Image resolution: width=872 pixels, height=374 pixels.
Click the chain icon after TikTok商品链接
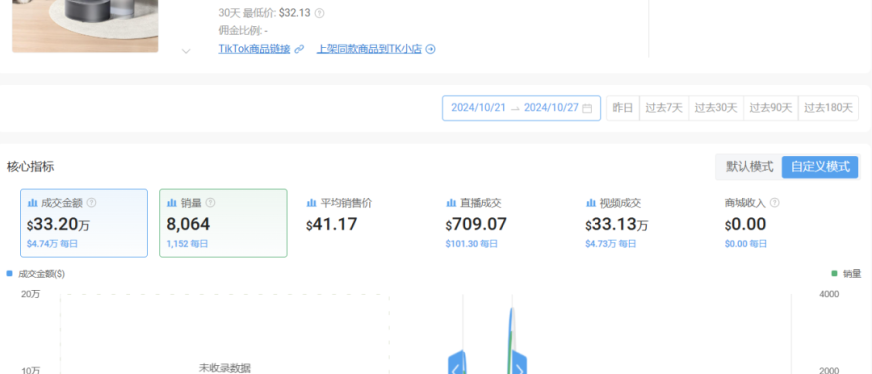pyautogui.click(x=299, y=49)
